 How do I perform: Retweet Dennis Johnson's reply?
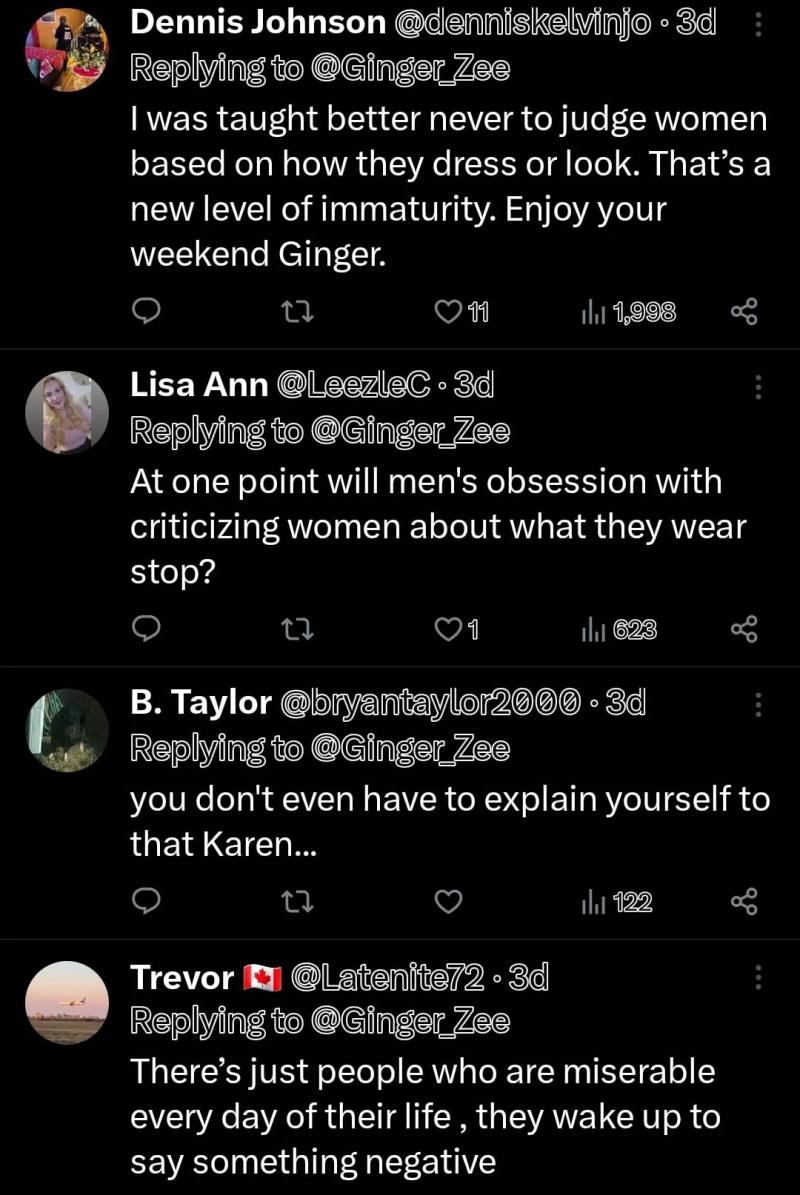[297, 311]
